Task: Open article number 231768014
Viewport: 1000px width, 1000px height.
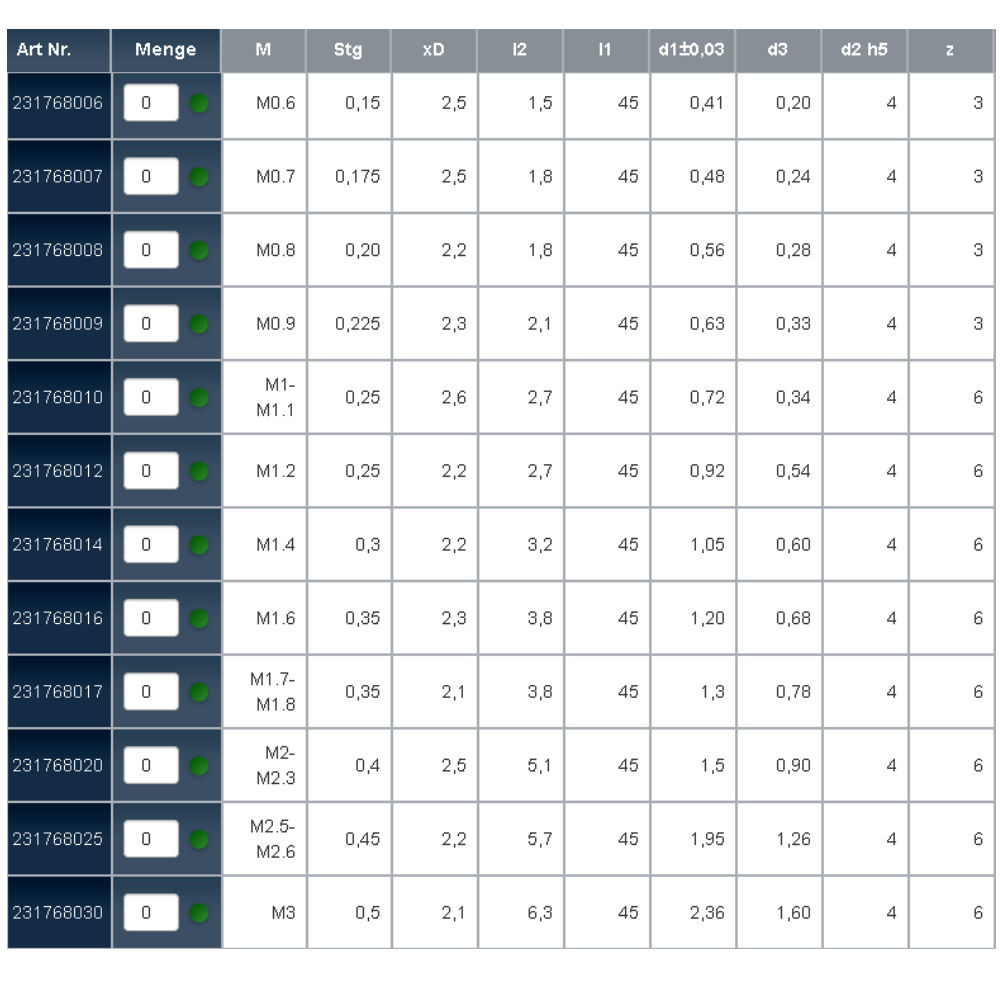Action: [x=58, y=545]
